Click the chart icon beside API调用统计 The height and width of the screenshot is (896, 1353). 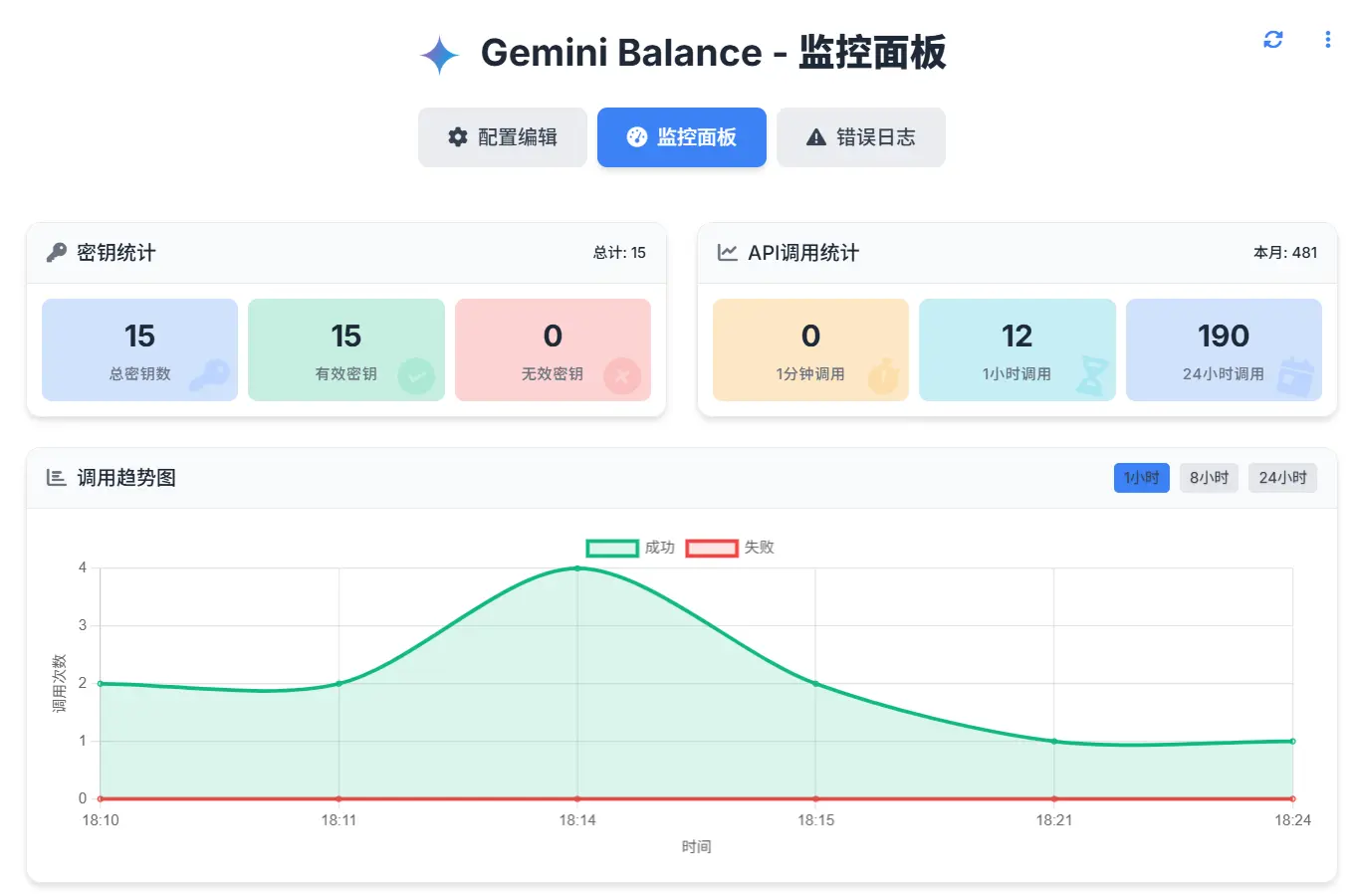pyautogui.click(x=728, y=253)
